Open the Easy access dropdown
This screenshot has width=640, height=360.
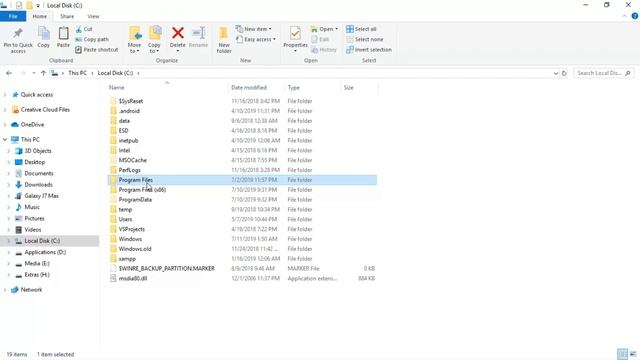(256, 40)
